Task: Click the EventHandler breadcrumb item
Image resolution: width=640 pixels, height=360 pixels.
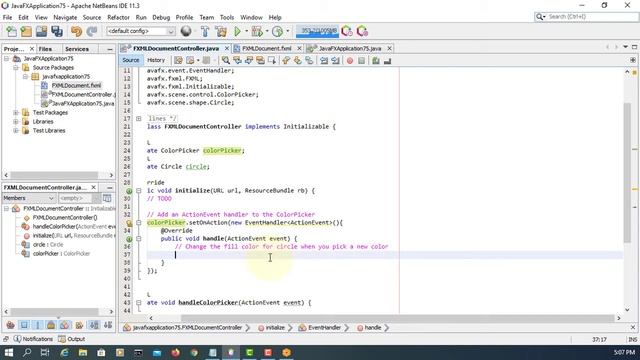Action: (320, 327)
